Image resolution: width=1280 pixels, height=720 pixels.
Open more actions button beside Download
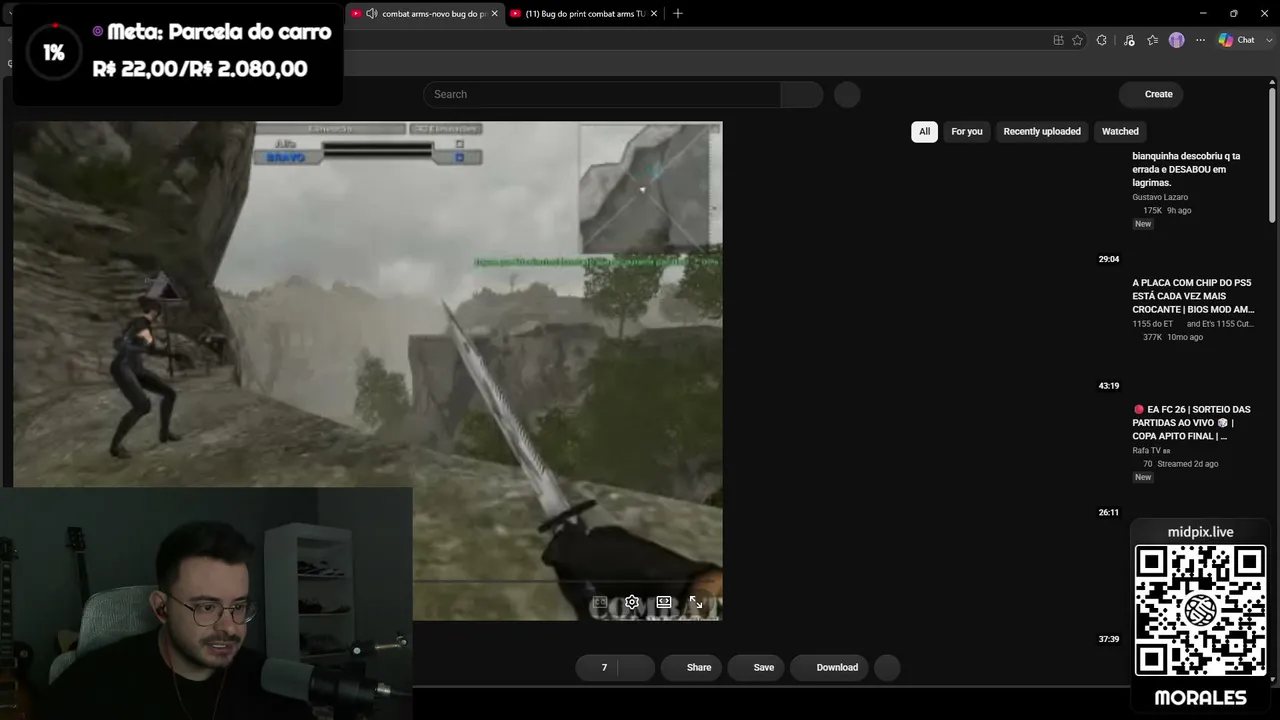pyautogui.click(x=887, y=667)
